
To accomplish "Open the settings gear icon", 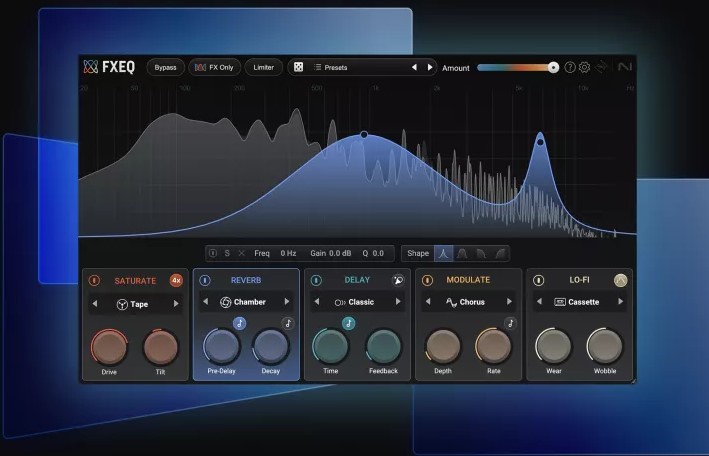I will click(584, 67).
